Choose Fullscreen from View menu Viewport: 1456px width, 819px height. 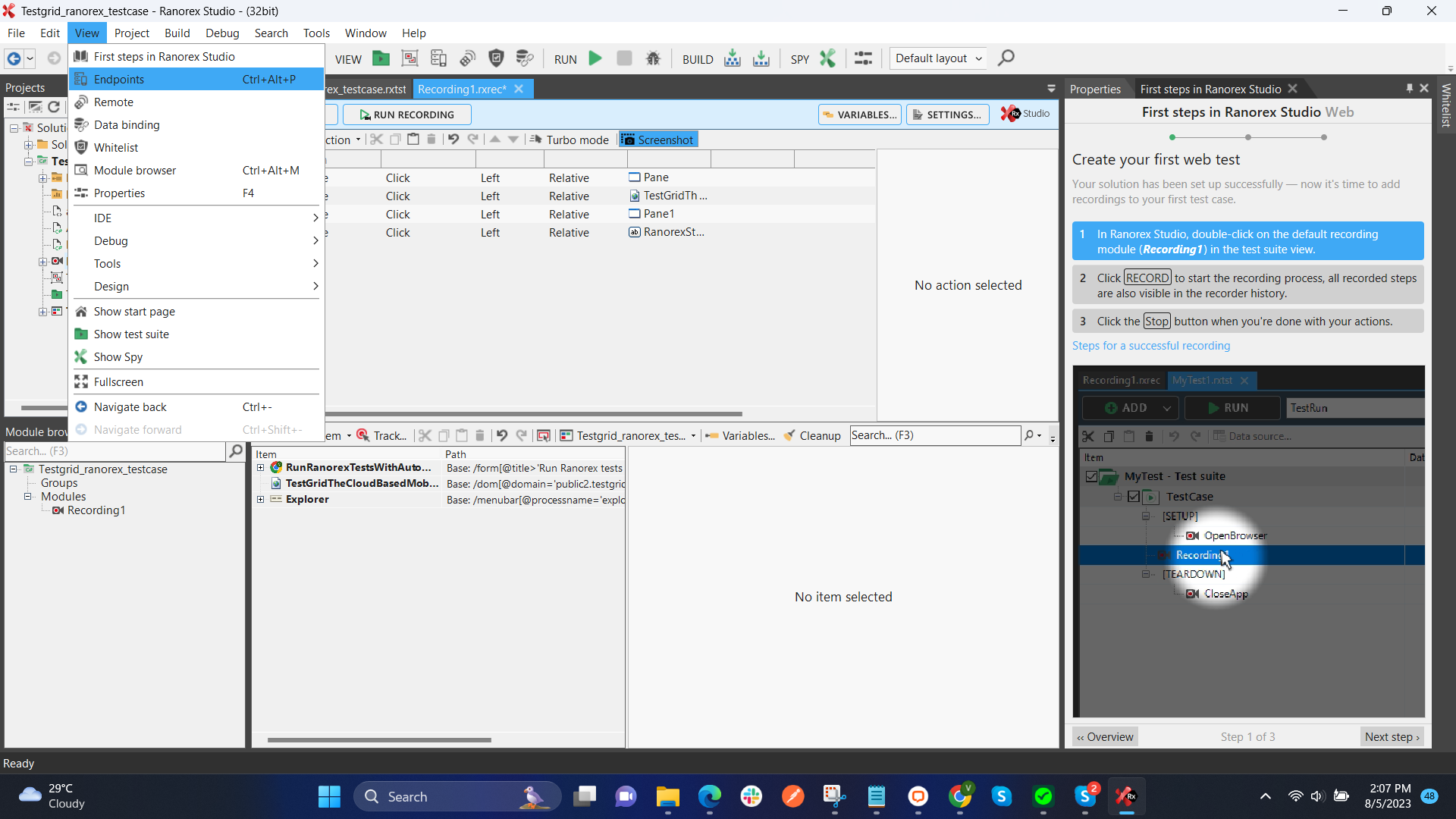tap(197, 382)
